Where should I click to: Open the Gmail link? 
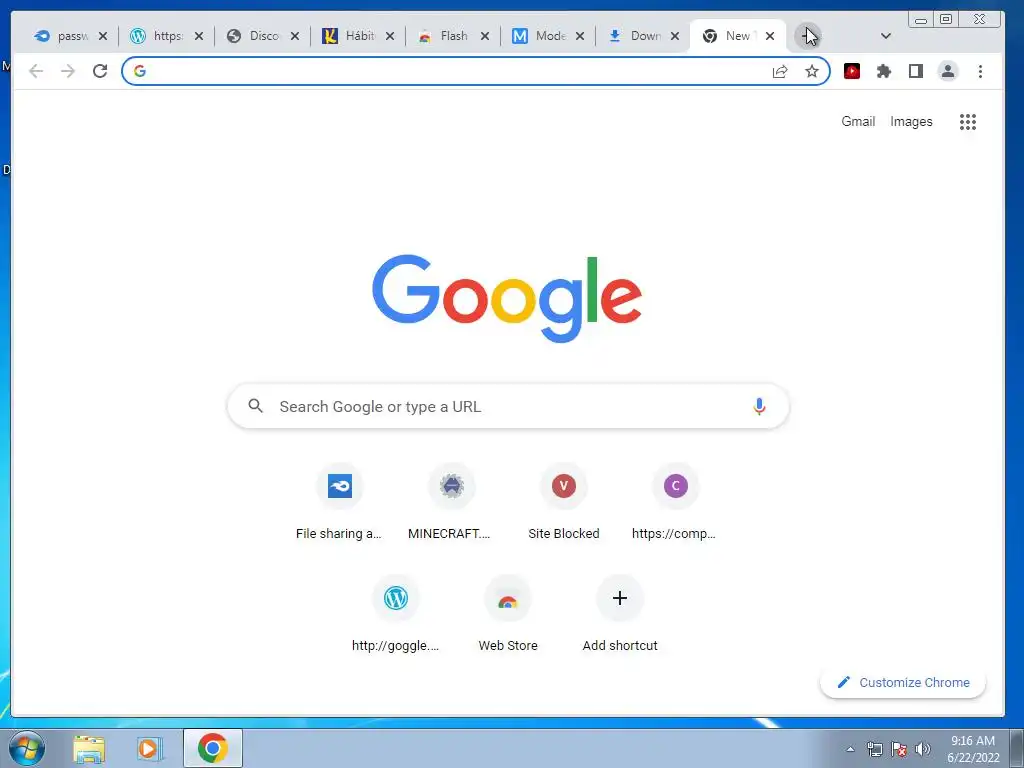click(x=857, y=121)
